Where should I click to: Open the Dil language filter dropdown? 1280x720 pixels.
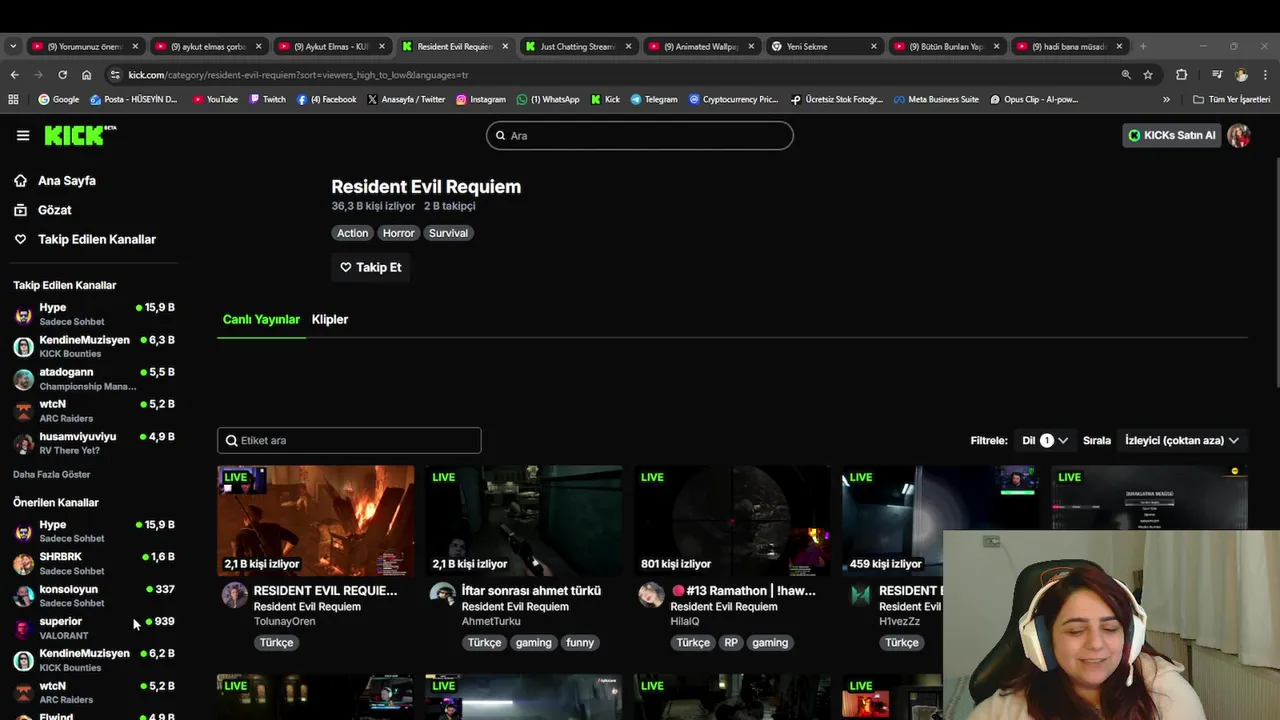click(x=1045, y=440)
